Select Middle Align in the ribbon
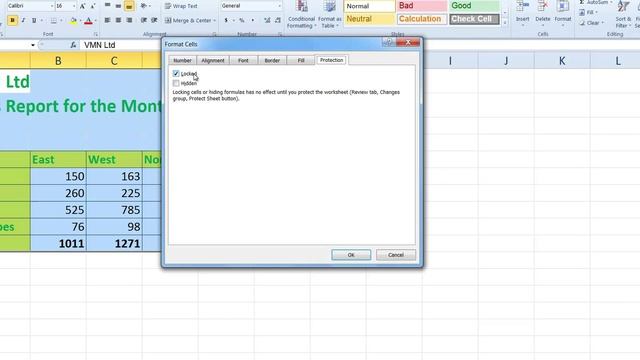Screen dimensions: 640x360 point(118,6)
